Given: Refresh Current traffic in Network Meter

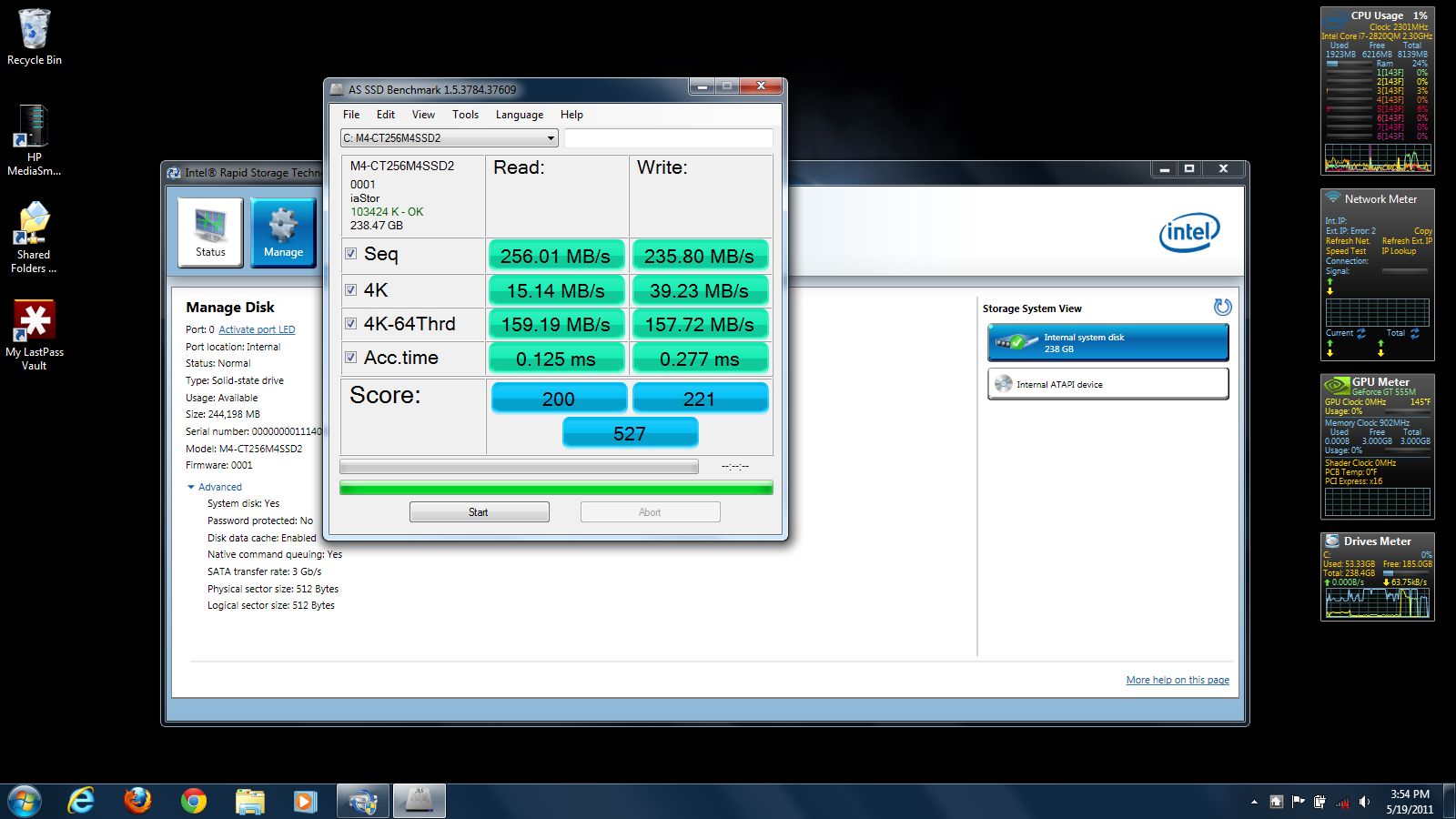Looking at the screenshot, I should point(1361,333).
